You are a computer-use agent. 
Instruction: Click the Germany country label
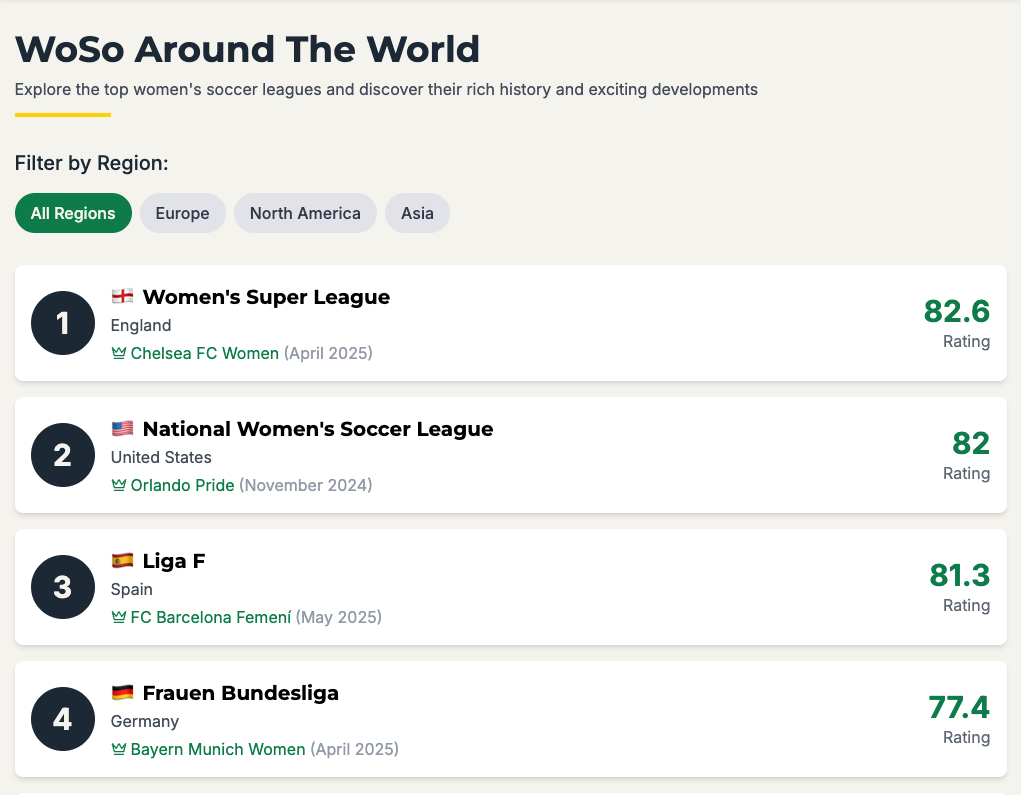coord(145,721)
